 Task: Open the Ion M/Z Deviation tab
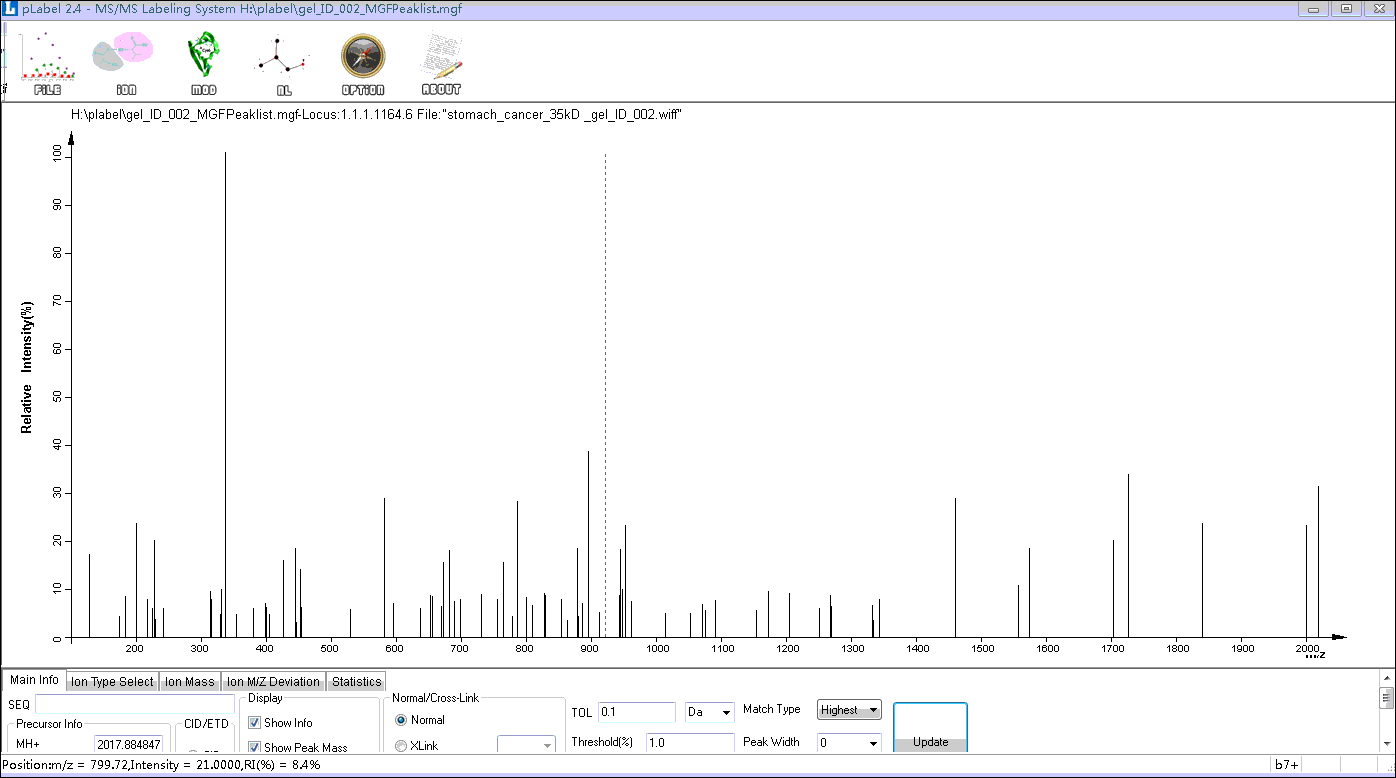click(x=273, y=682)
